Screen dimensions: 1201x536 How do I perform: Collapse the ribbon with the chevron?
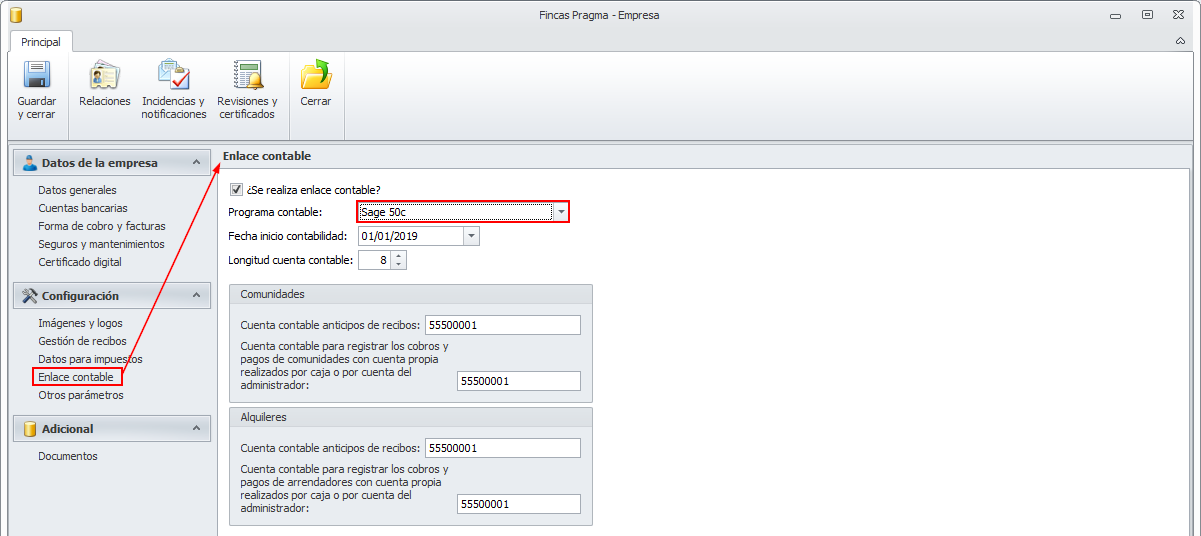click(1181, 41)
